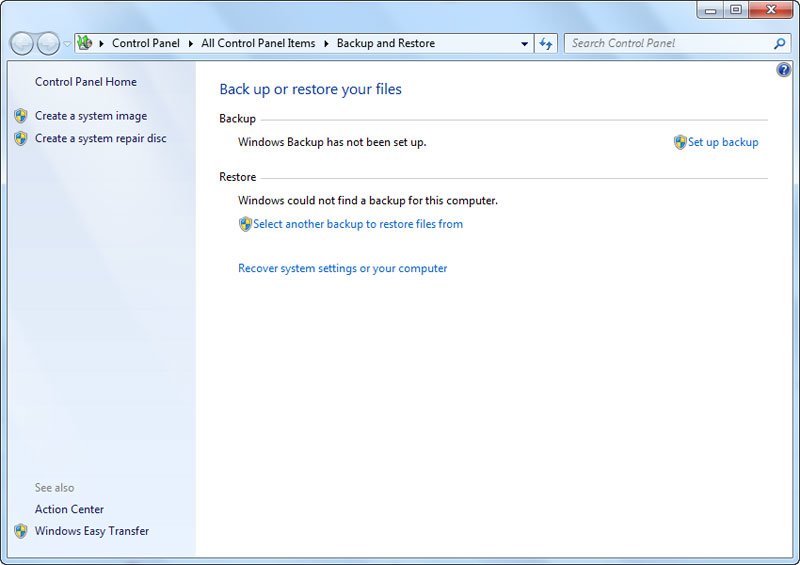This screenshot has width=800, height=565.
Task: Open Create a system repair disc
Action: pyautogui.click(x=100, y=138)
